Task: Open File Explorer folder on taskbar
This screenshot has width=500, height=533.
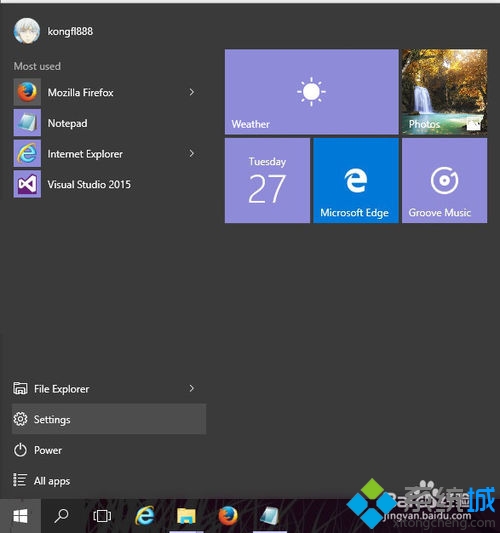Action: pyautogui.click(x=186, y=516)
